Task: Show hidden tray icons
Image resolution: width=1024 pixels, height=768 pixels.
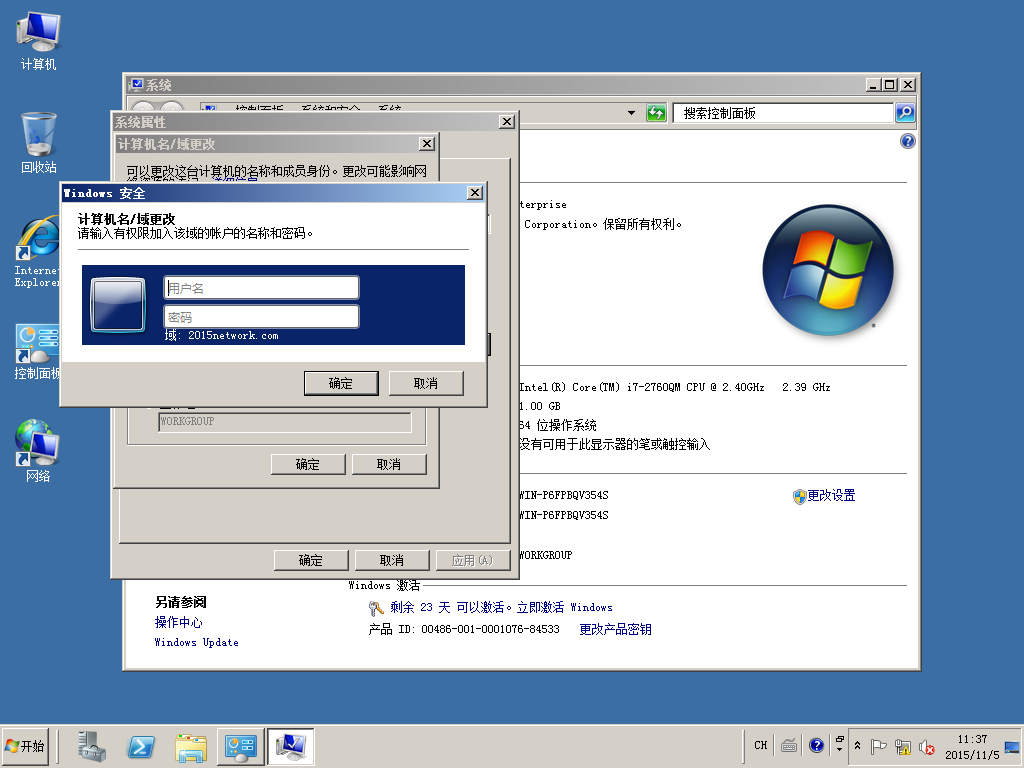Action: click(857, 746)
